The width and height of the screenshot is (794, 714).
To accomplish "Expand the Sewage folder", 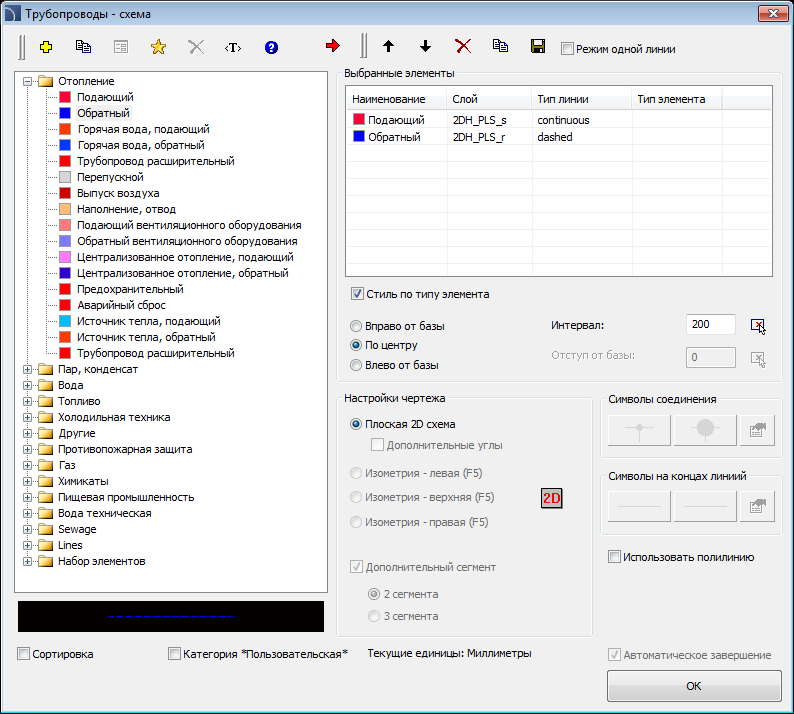I will [27, 529].
